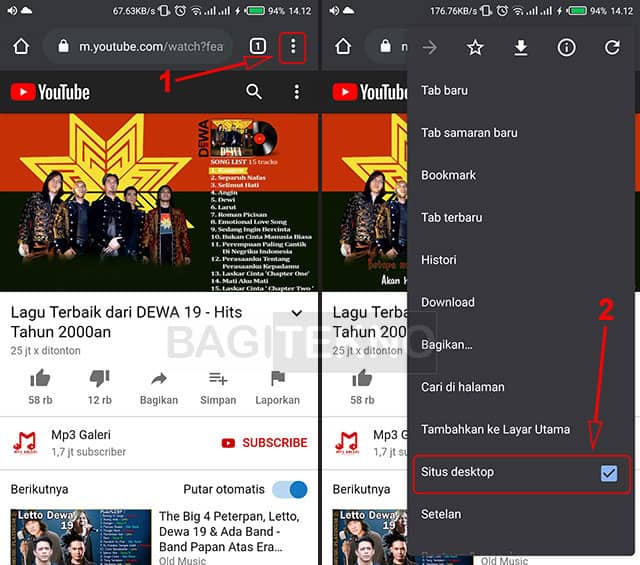The width and height of the screenshot is (640, 565).
Task: Select Tambahkan ke Layar Utama
Action: click(x=521, y=429)
